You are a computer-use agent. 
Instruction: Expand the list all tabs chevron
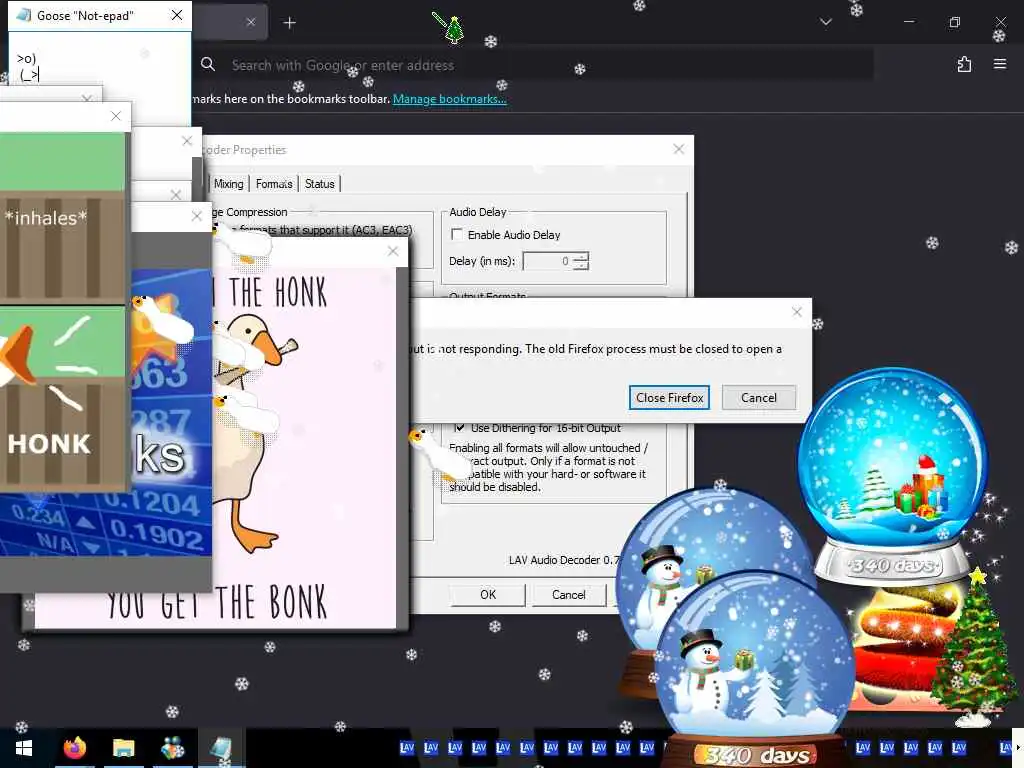pos(825,22)
